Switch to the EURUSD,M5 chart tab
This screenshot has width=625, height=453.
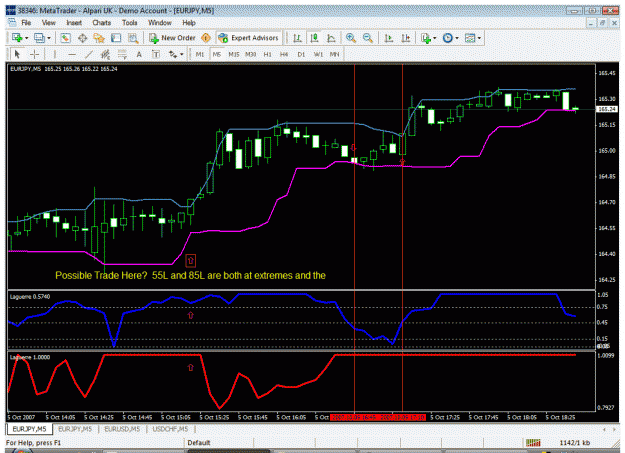(x=122, y=429)
